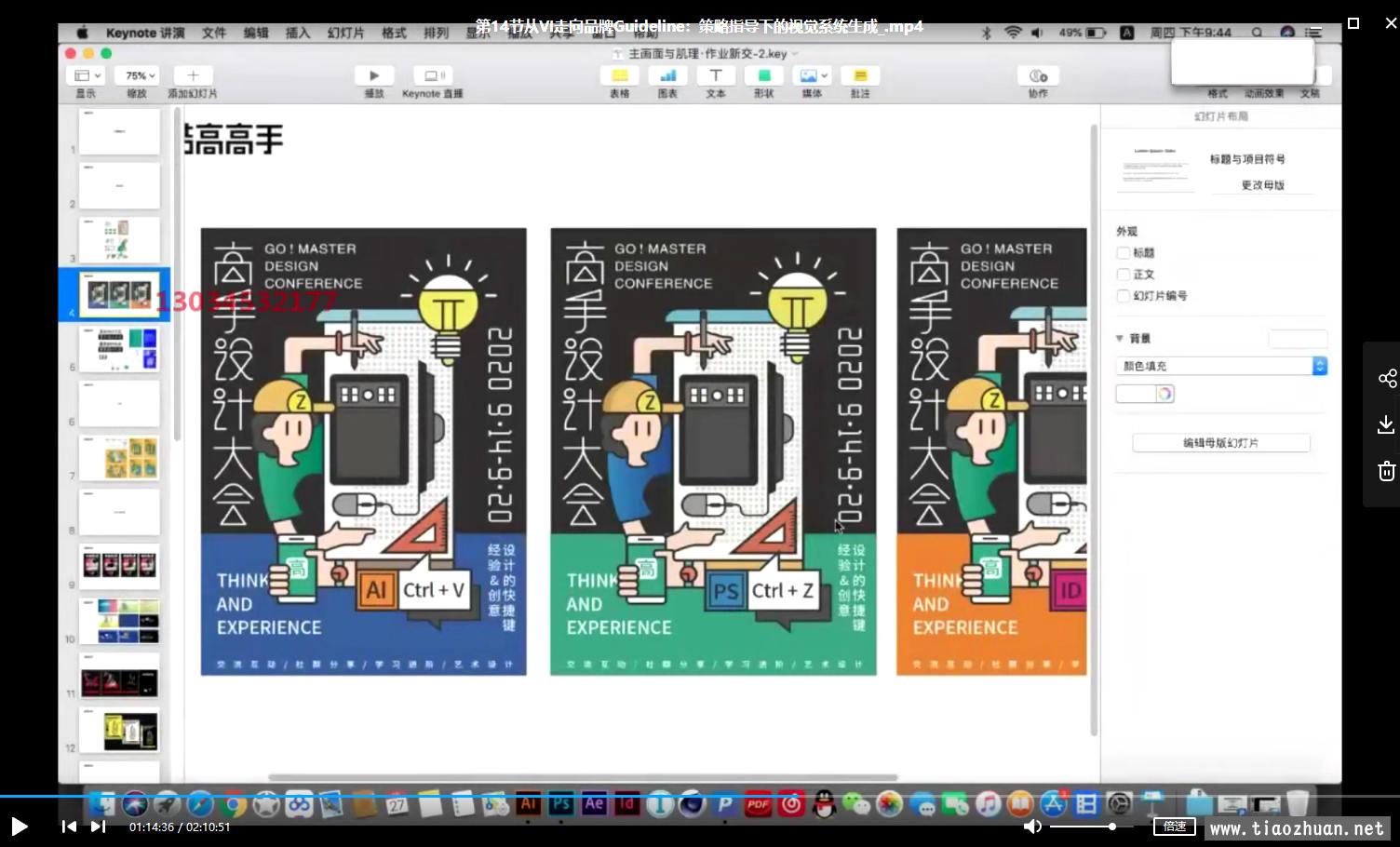Image resolution: width=1400 pixels, height=847 pixels.
Task: Open the red PDF app in dock
Action: pyautogui.click(x=758, y=804)
